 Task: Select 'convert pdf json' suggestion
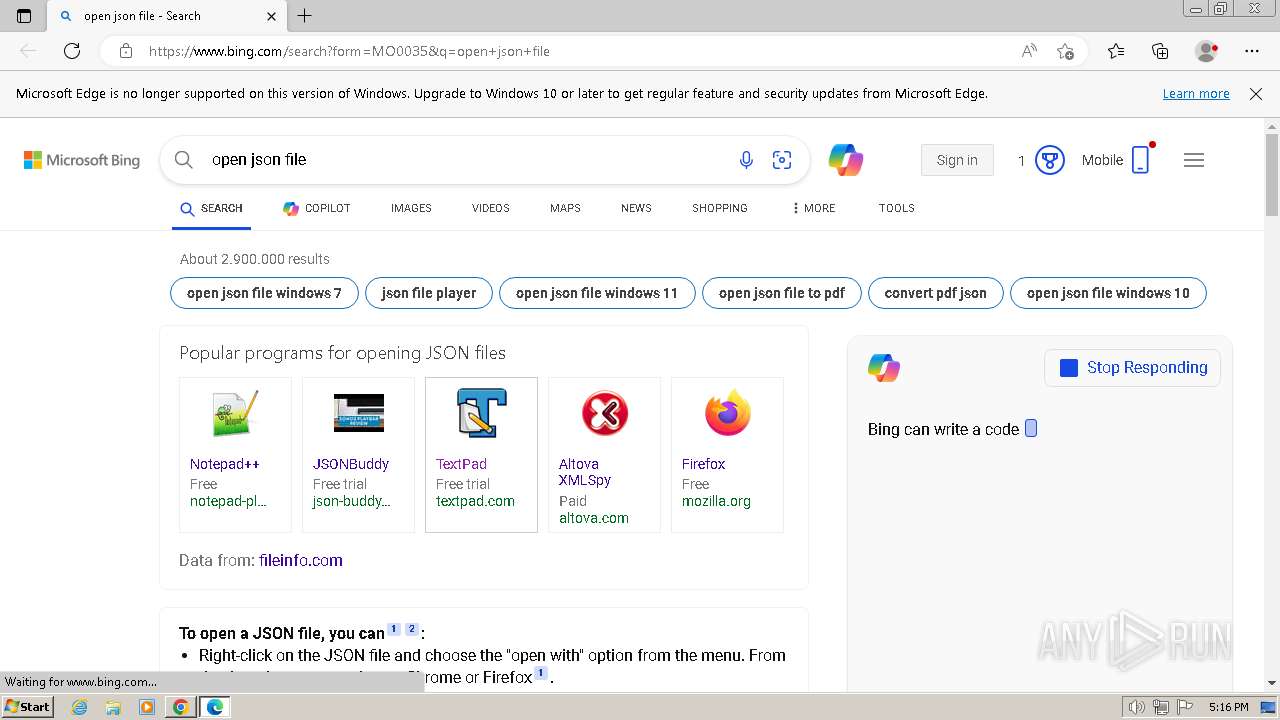(936, 293)
